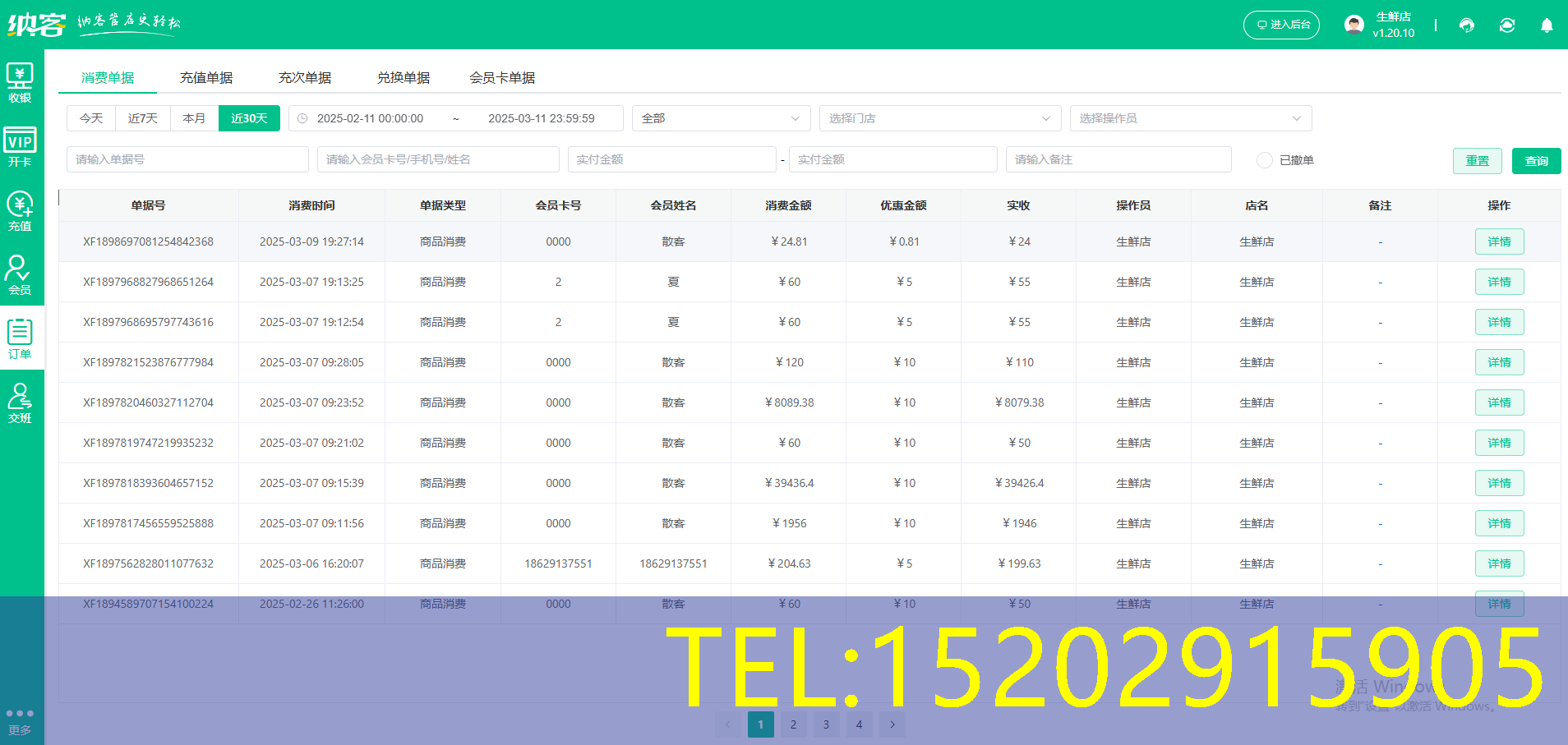The width and height of the screenshot is (1568, 745).
Task: Select the 今天 date filter
Action: point(91,118)
